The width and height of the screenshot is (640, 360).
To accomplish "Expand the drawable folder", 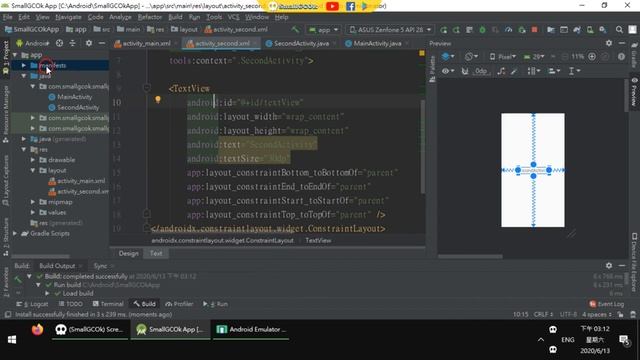I will pos(33,160).
